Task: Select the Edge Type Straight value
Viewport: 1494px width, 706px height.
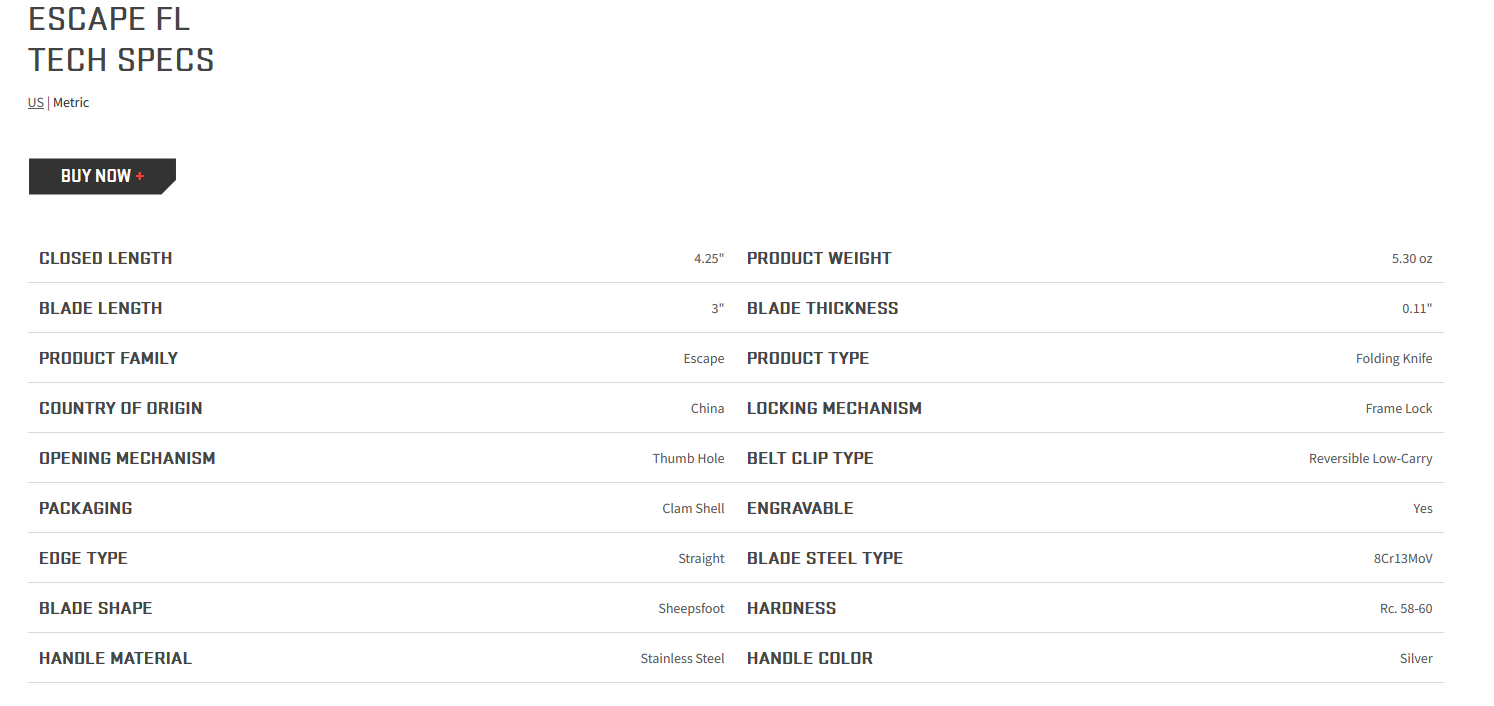Action: 701,559
